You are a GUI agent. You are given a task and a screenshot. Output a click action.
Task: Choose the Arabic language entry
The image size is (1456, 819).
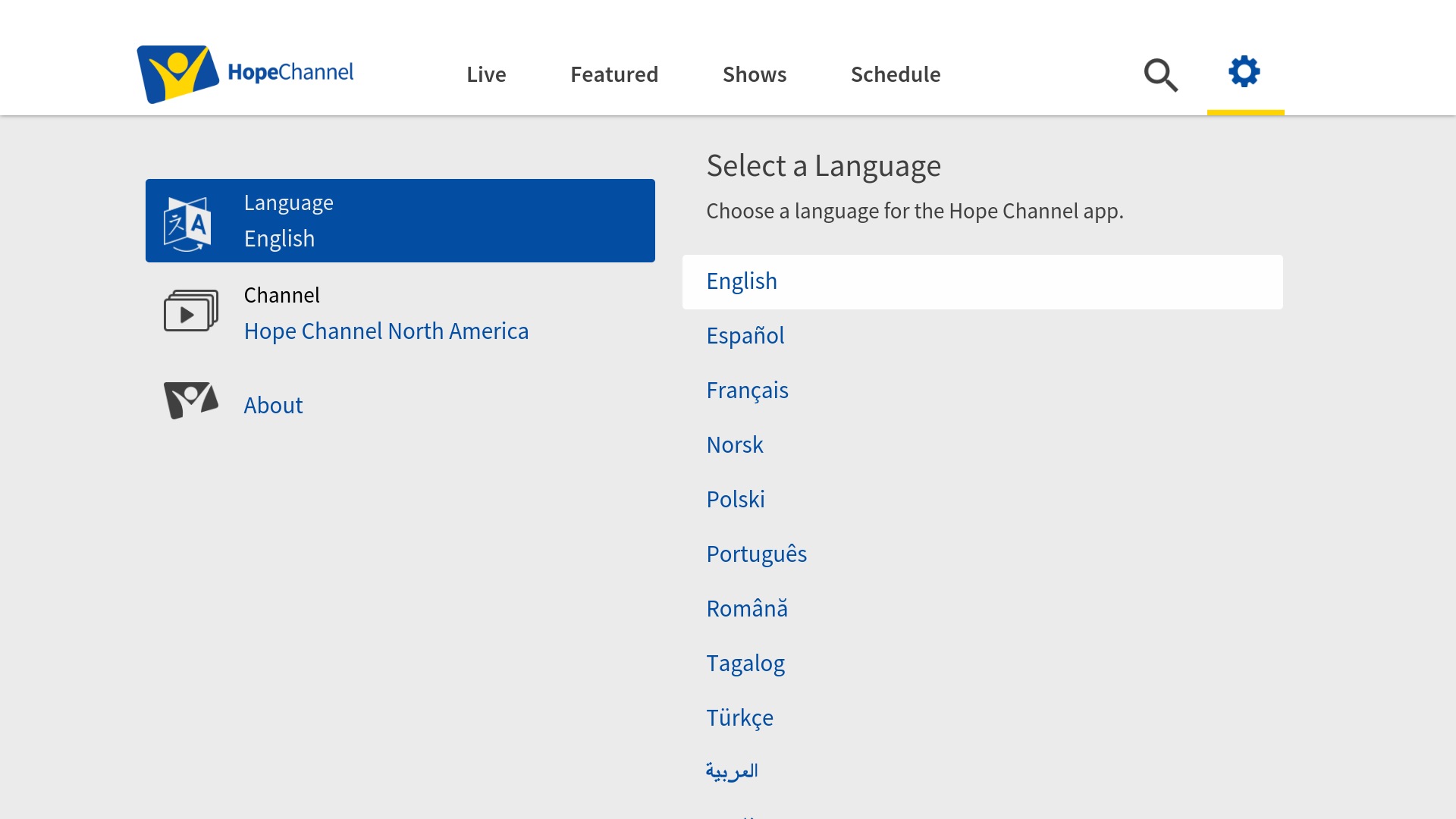[732, 770]
